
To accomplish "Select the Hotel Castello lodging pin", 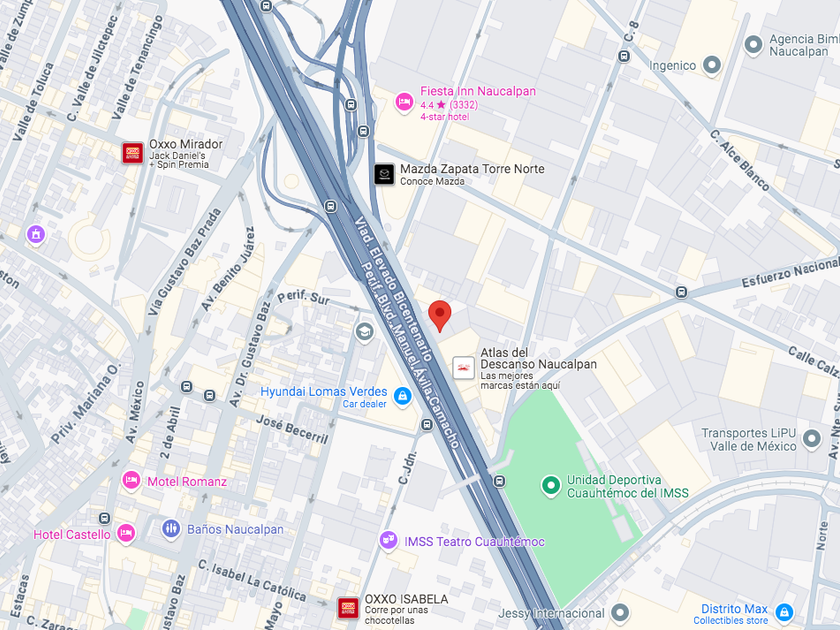I will (125, 534).
